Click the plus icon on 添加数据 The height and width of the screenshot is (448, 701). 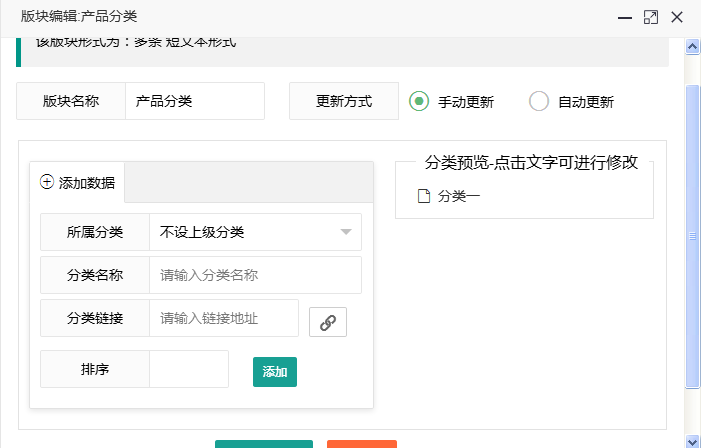47,182
